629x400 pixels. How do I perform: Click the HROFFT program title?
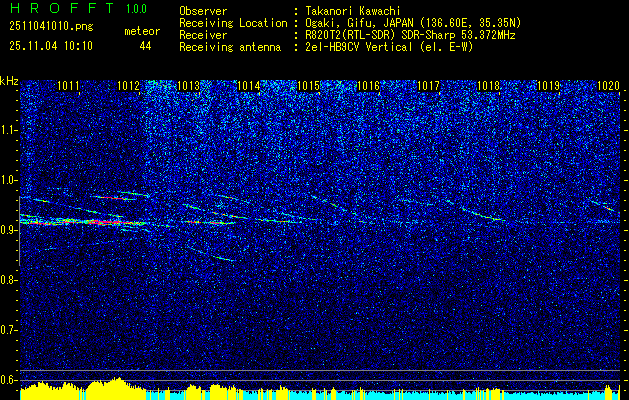(x=62, y=8)
